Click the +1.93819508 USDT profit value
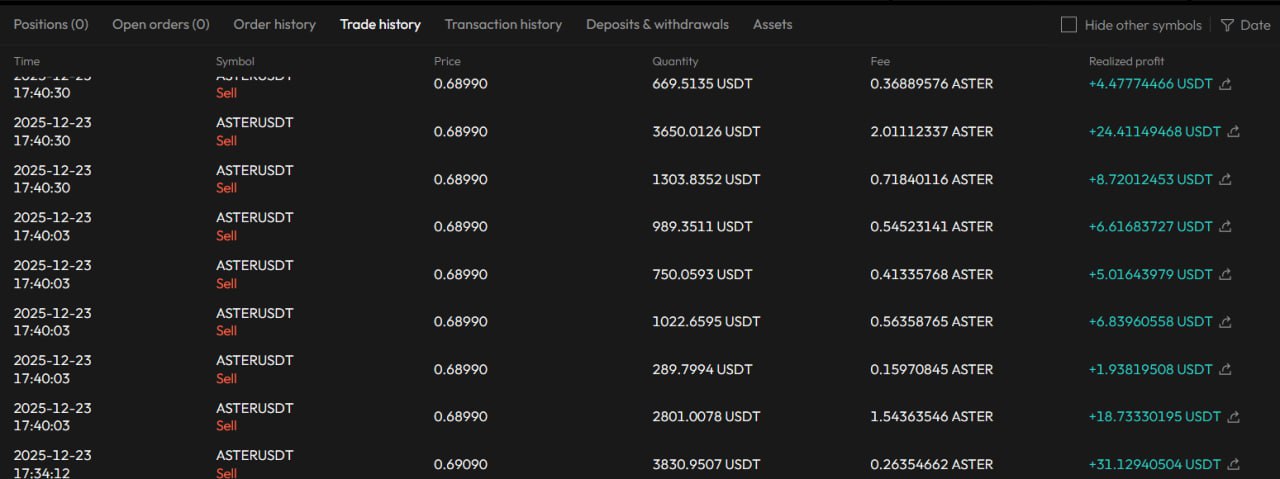 pyautogui.click(x=1150, y=369)
